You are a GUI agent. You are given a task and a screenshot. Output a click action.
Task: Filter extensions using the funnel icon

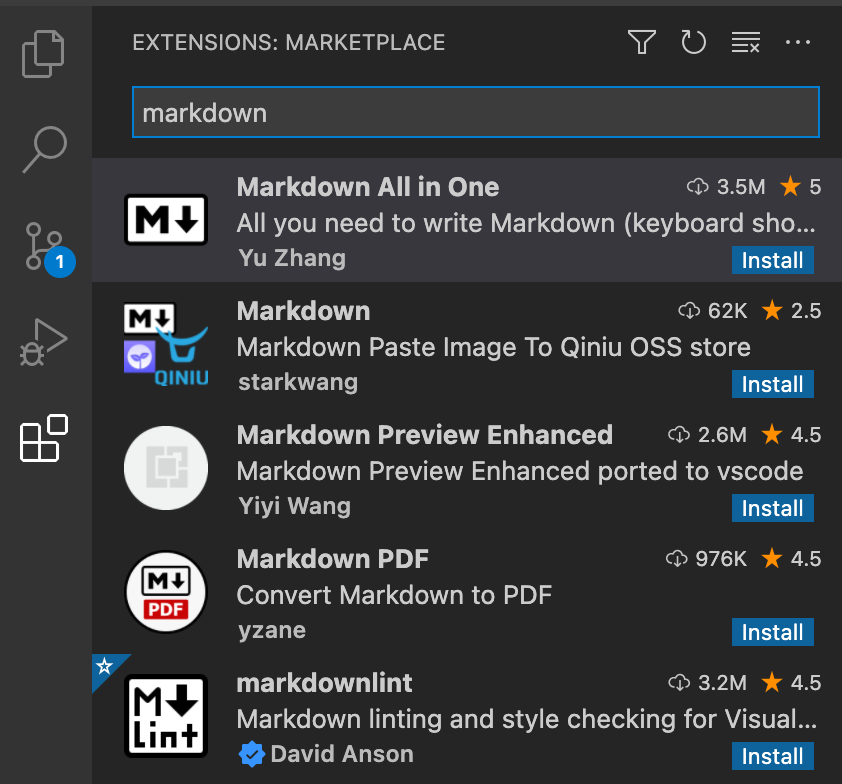(642, 42)
